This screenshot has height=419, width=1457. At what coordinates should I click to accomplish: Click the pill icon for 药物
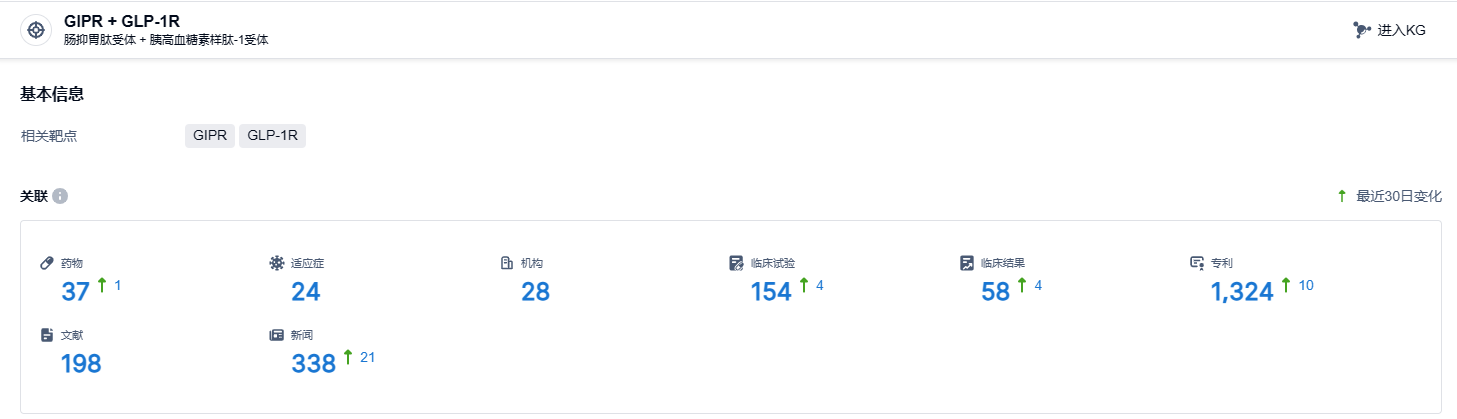46,263
